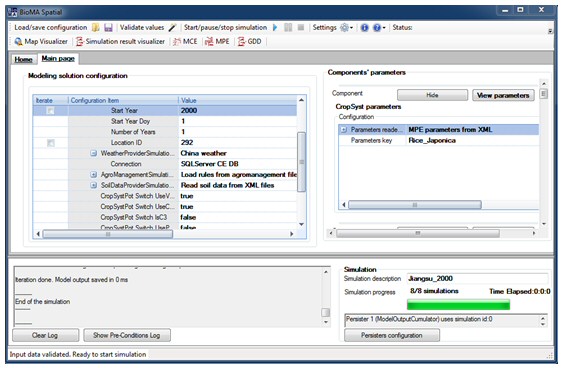Open Persisters configuration
561x368 pixels.
click(x=392, y=335)
